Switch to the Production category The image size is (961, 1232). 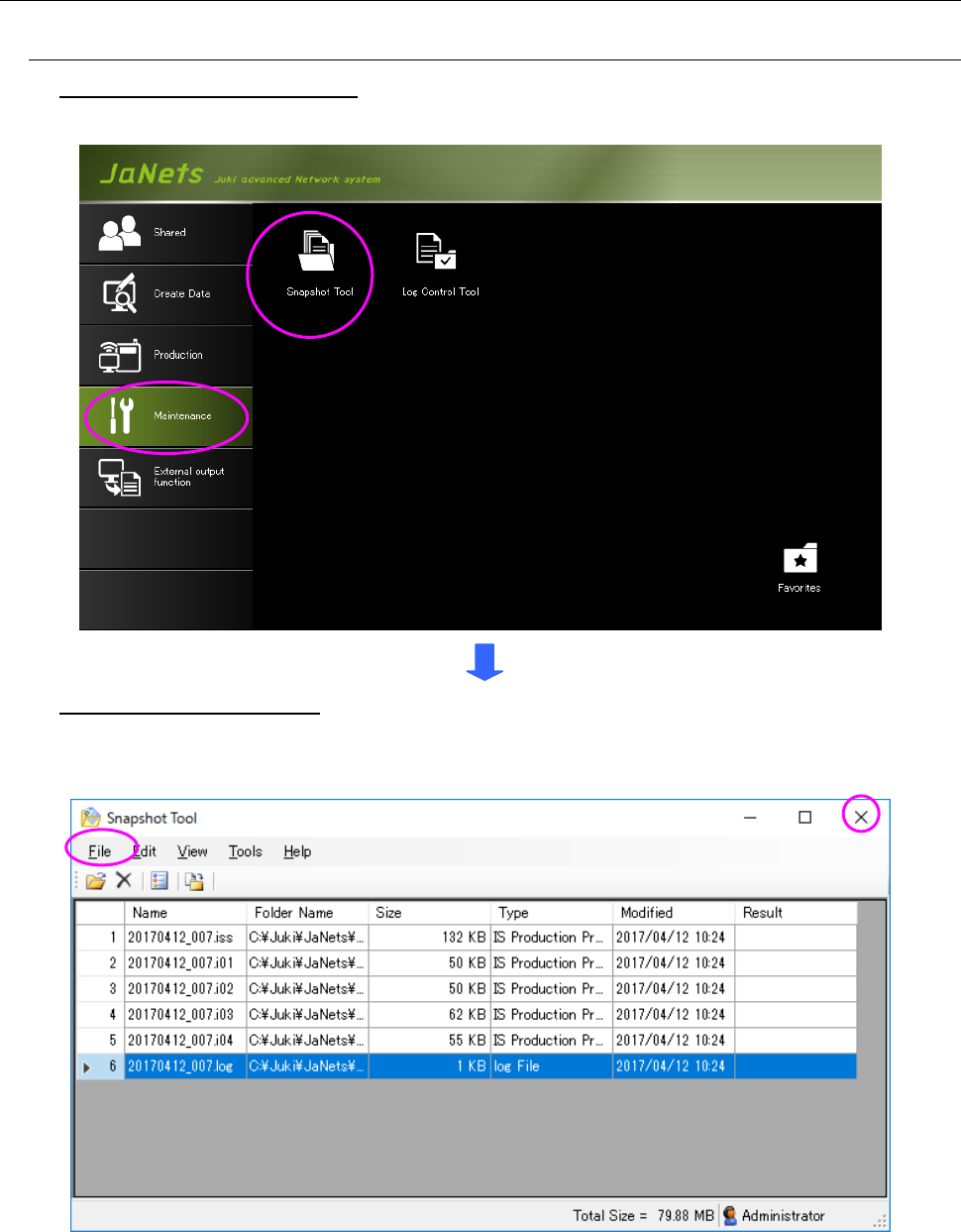[x=166, y=355]
